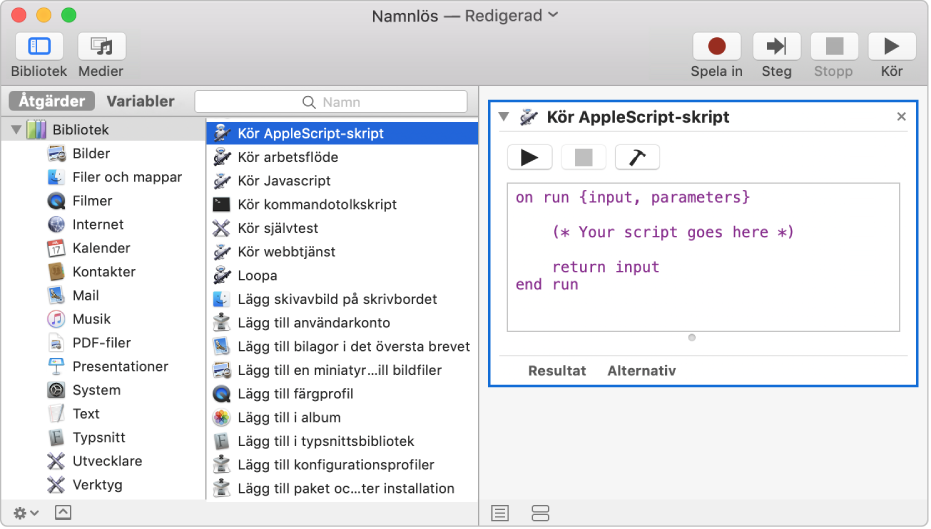Viewport: 931px width, 529px height.
Task: Toggle the variables panel view at bottom
Action: (x=540, y=513)
